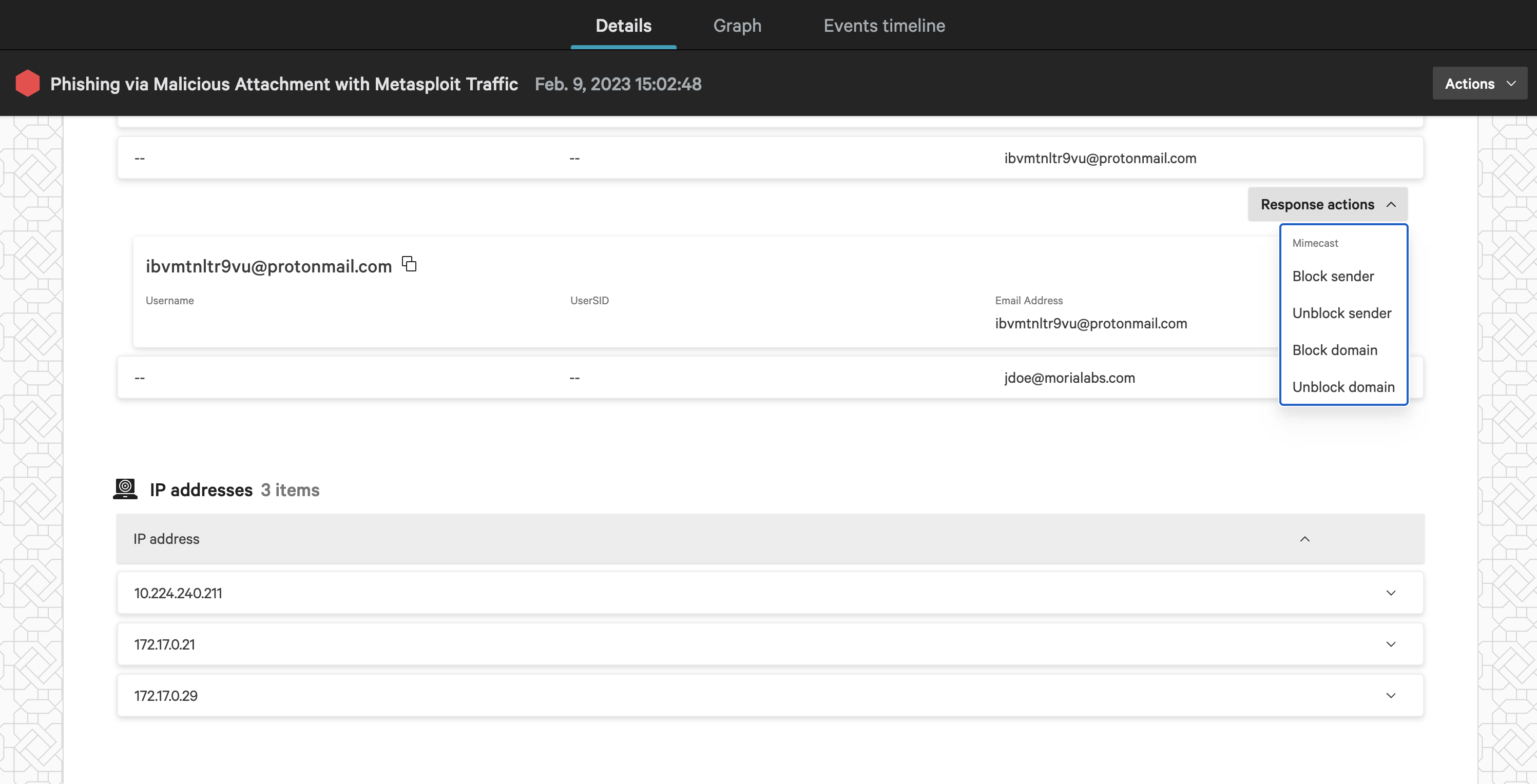The width and height of the screenshot is (1537, 784).
Task: Select the Details tab
Action: click(623, 25)
